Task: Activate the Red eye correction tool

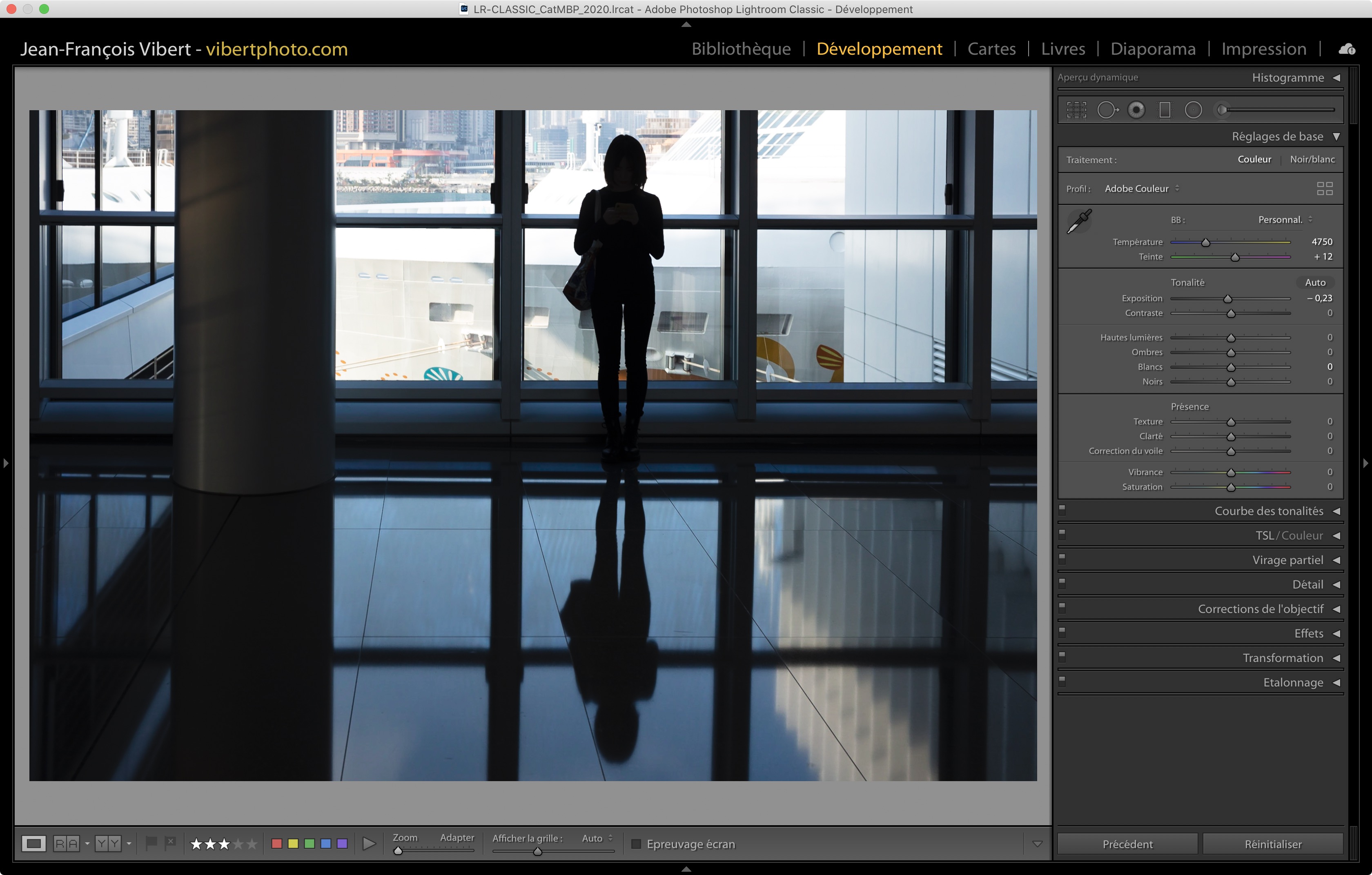Action: pos(1136,110)
